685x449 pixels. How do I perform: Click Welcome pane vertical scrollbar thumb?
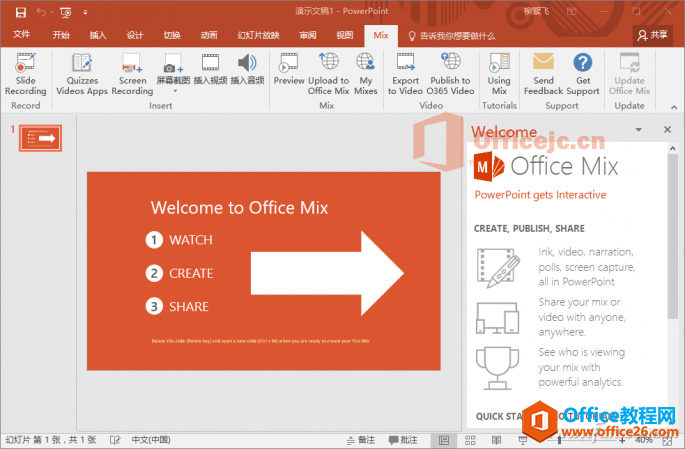pos(673,236)
